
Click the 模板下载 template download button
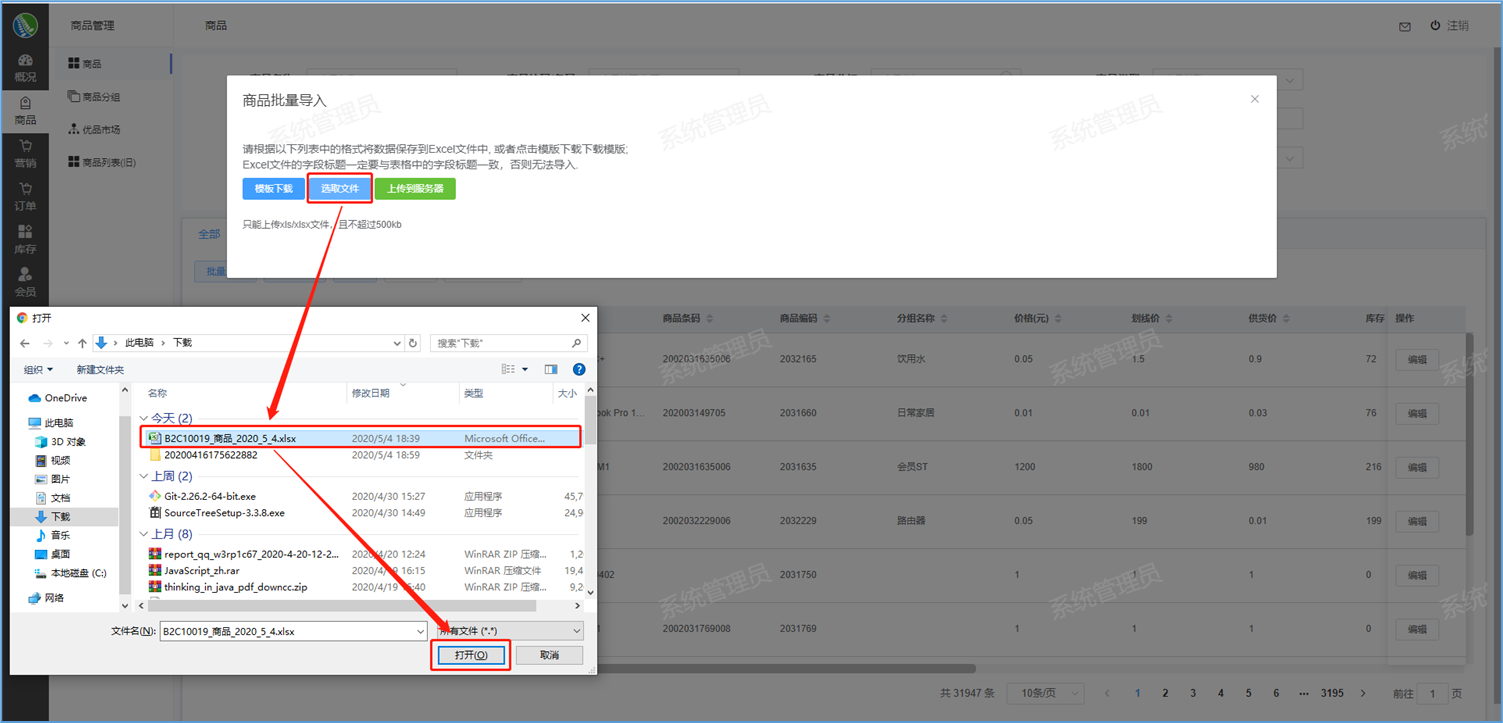pos(273,188)
